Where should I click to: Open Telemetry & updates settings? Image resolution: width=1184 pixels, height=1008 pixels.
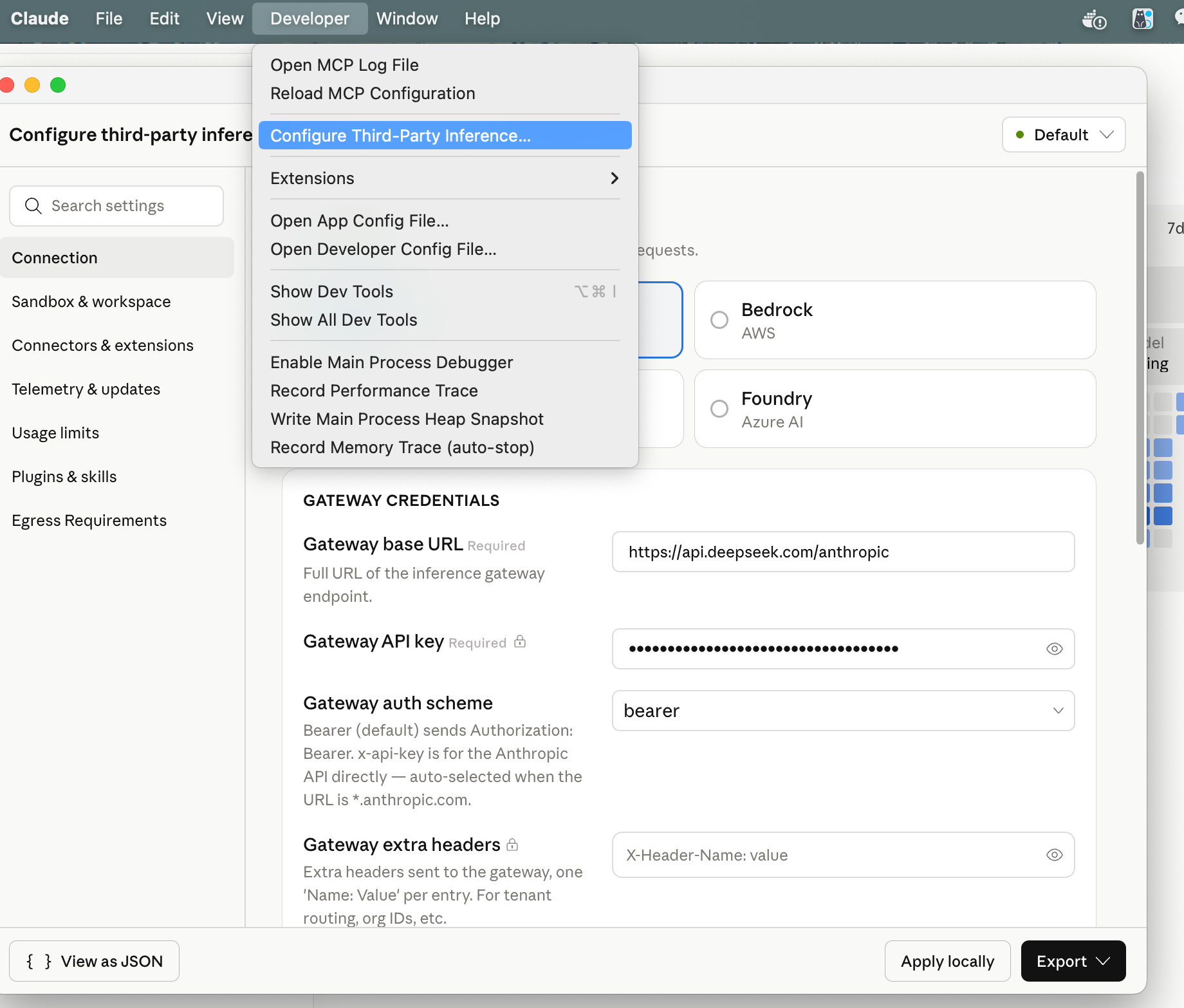[x=117, y=389]
